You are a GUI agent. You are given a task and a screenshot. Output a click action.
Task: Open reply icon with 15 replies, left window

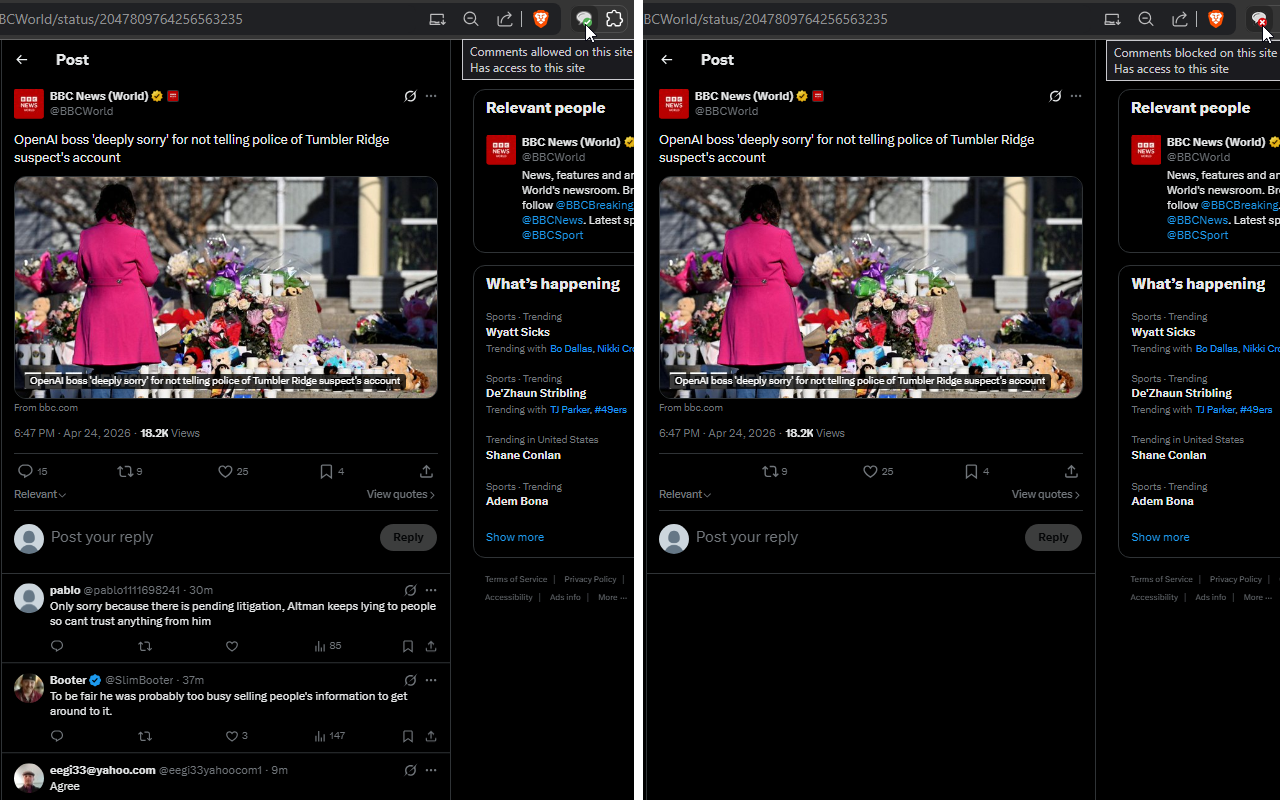(32, 471)
